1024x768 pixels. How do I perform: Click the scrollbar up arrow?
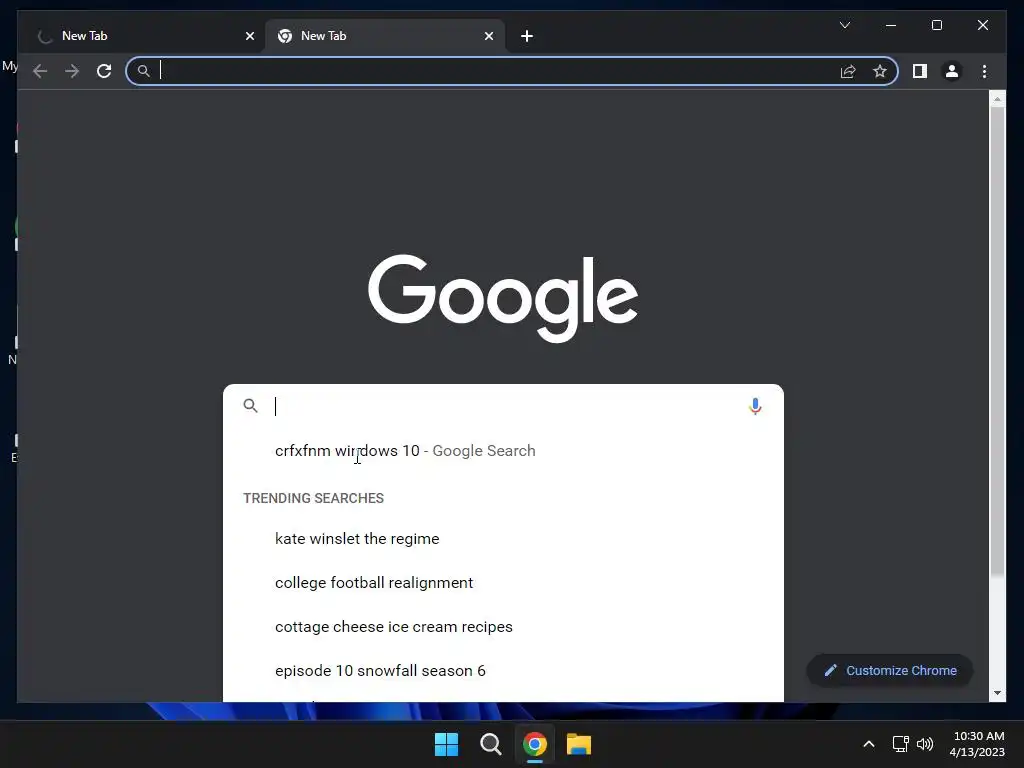tap(997, 99)
